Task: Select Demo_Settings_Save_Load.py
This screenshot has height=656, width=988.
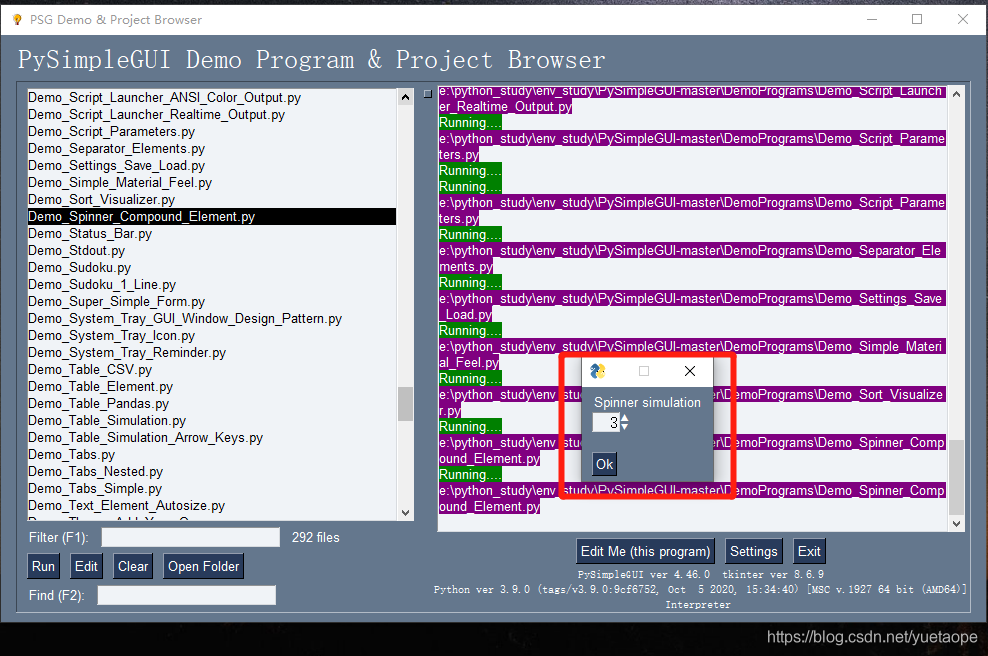Action: click(x=212, y=166)
